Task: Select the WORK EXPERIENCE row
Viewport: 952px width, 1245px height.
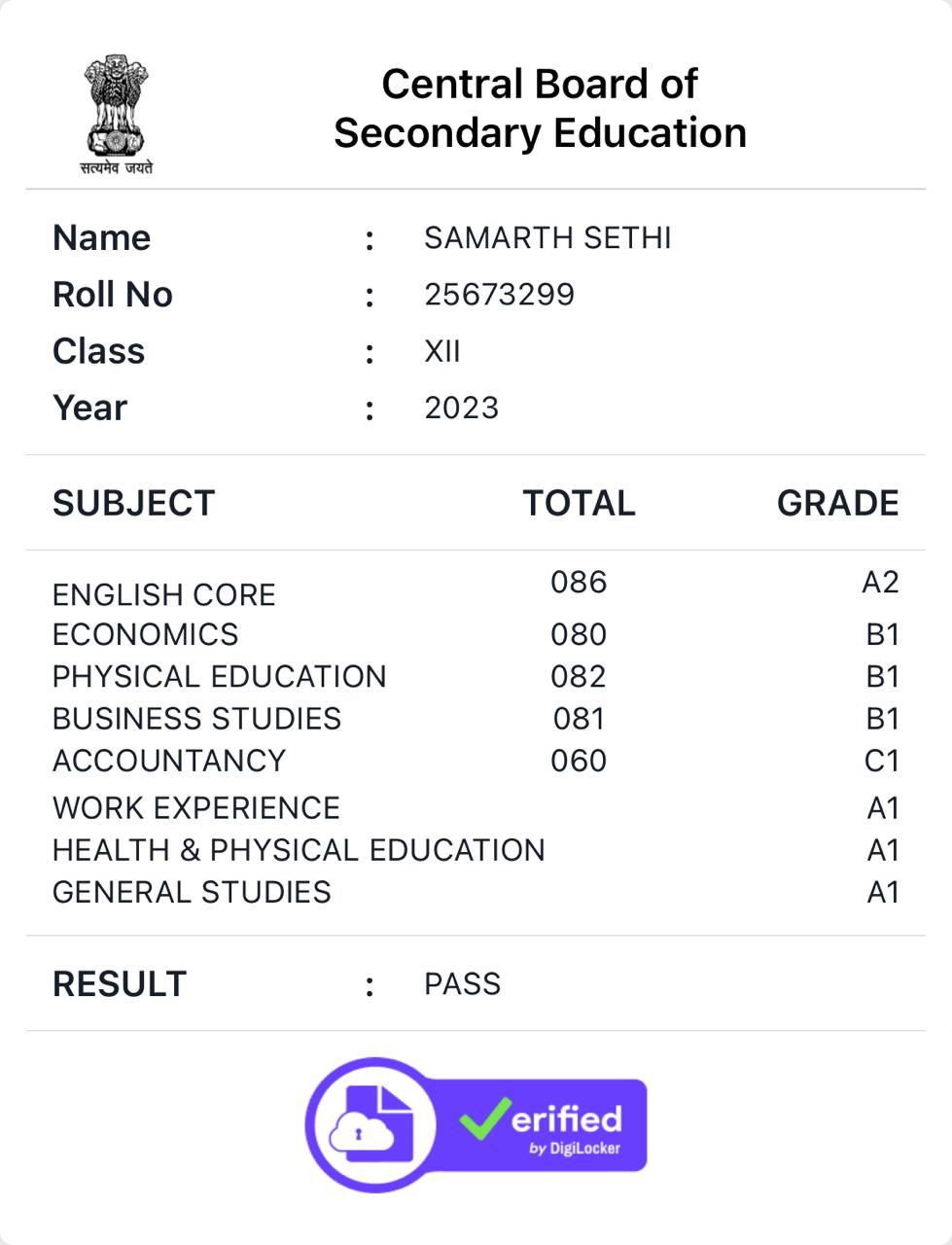Action: (x=476, y=808)
